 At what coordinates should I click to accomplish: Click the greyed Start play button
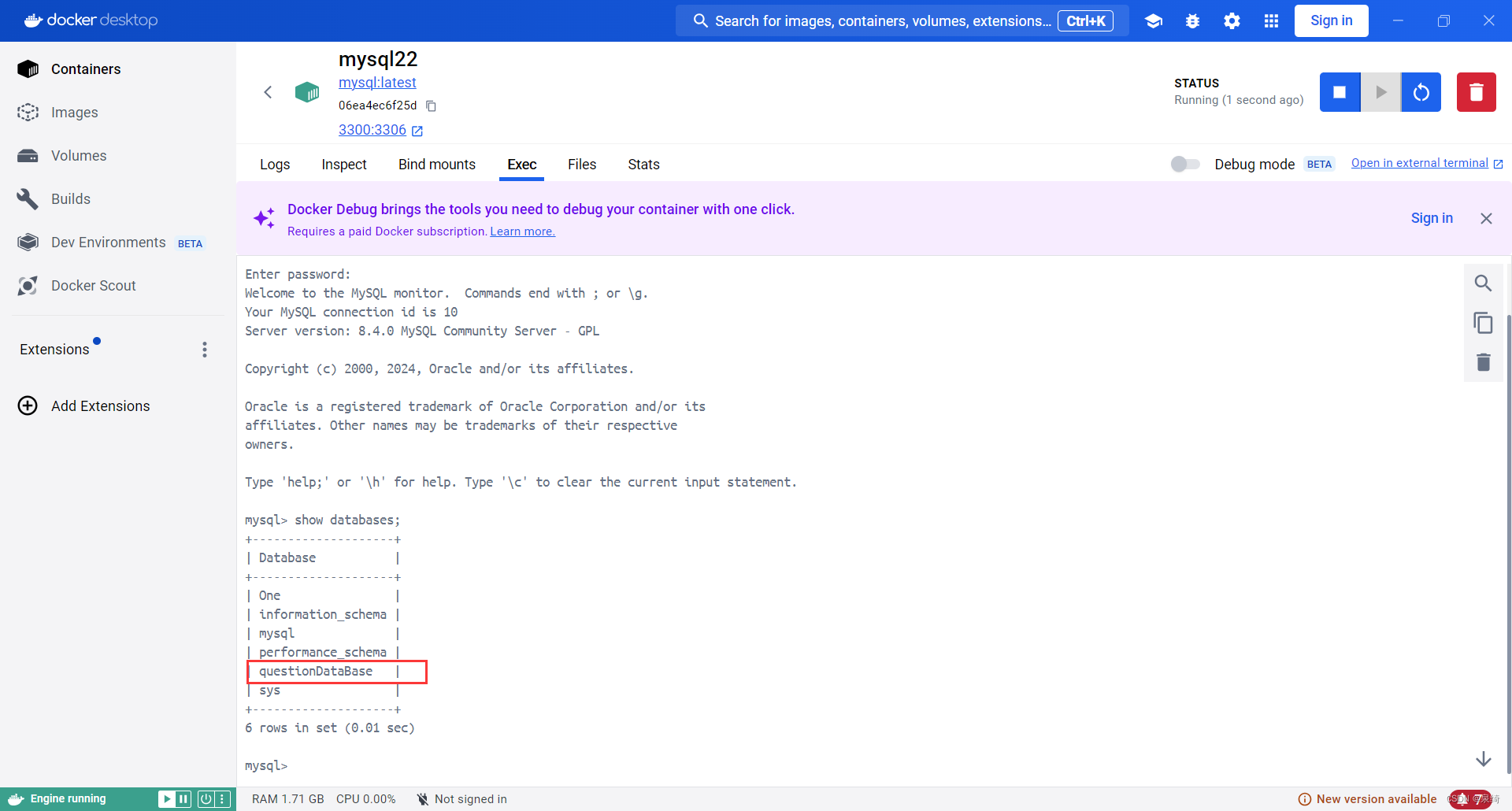[x=1381, y=92]
